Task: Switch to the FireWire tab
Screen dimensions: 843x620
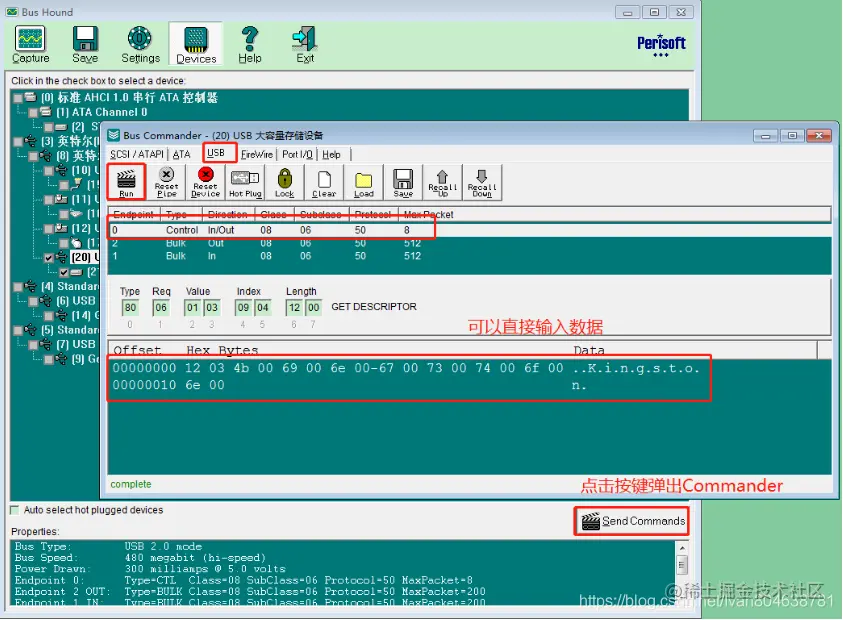Action: coord(257,154)
